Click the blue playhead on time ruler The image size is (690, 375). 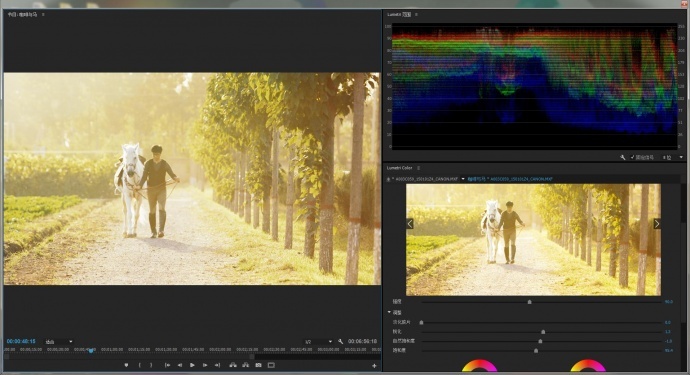pyautogui.click(x=91, y=351)
